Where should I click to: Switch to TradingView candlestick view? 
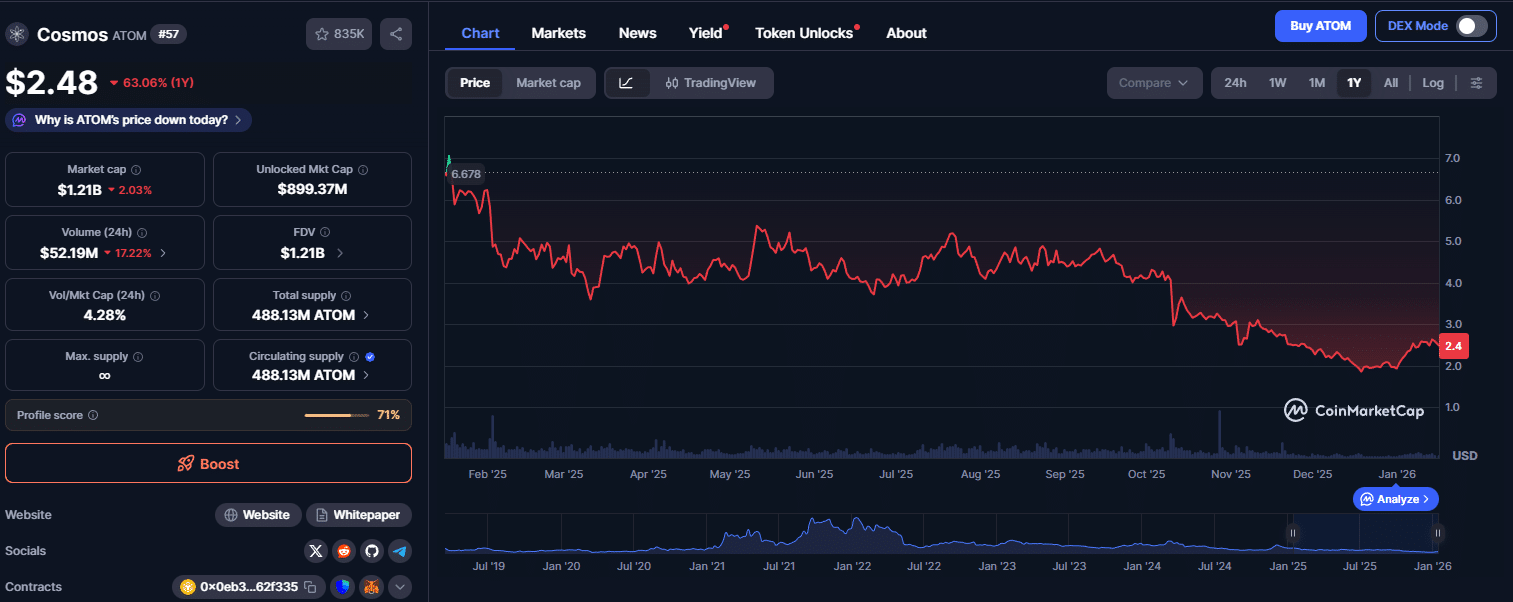tap(713, 83)
